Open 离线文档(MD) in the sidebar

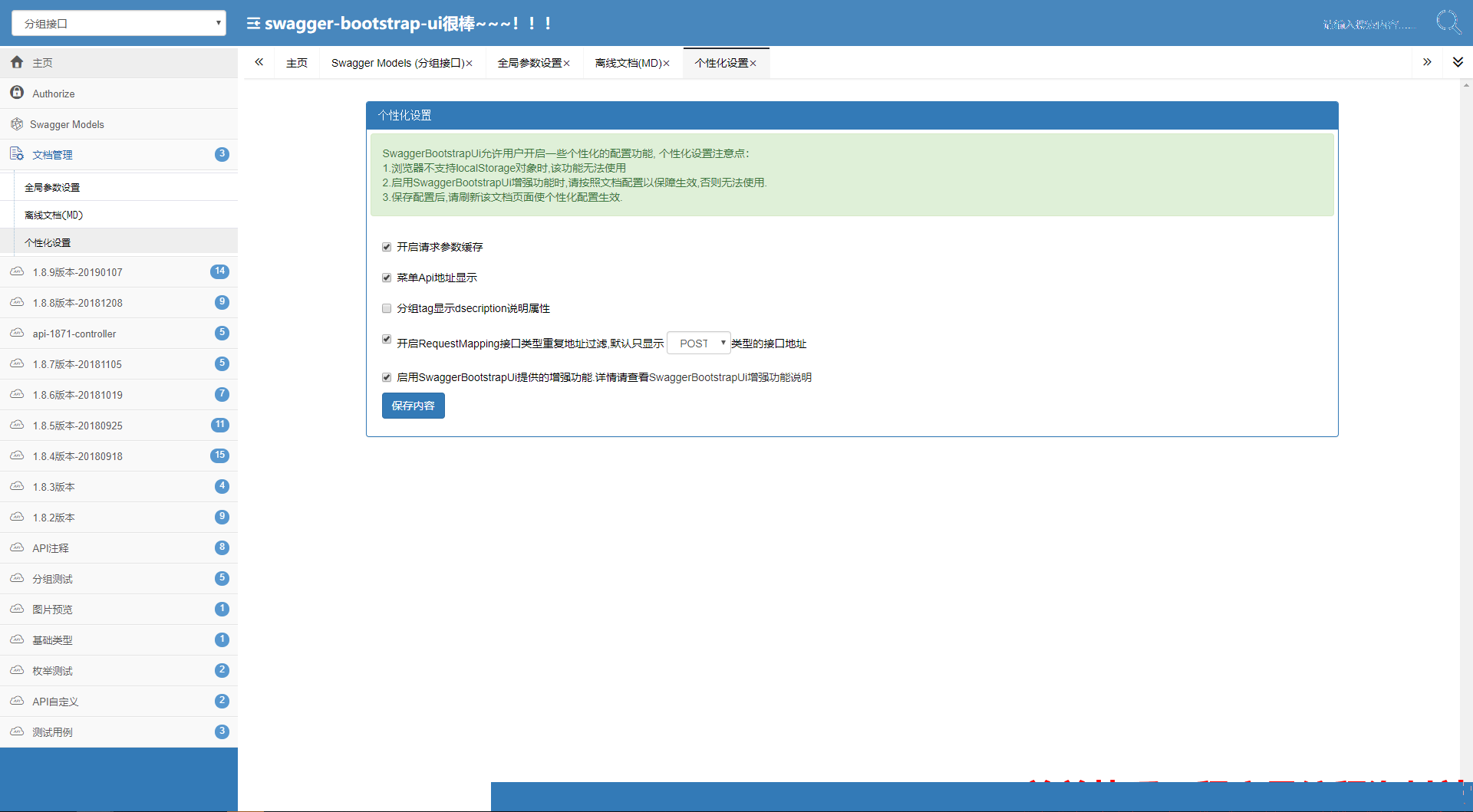[119, 215]
